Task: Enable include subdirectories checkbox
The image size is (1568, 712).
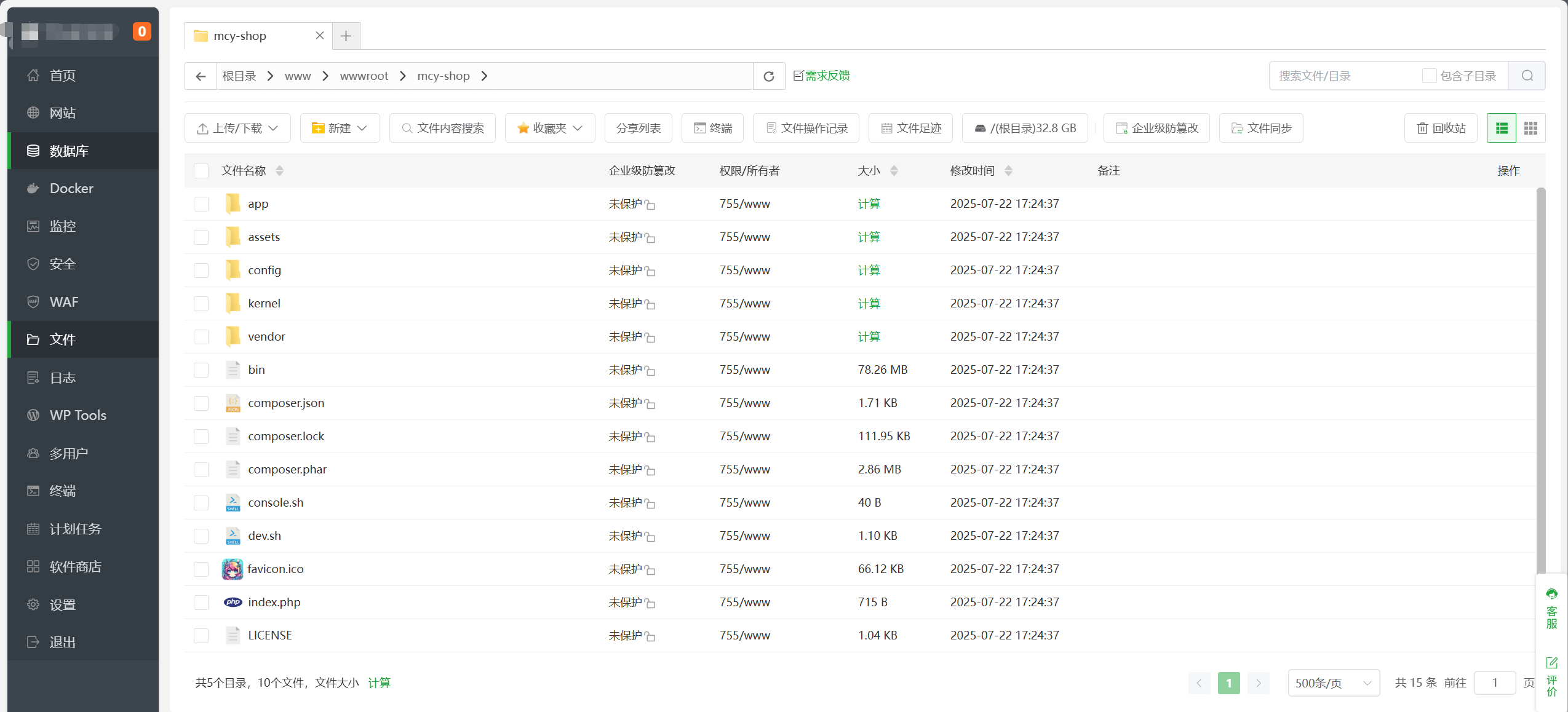Action: tap(1429, 76)
